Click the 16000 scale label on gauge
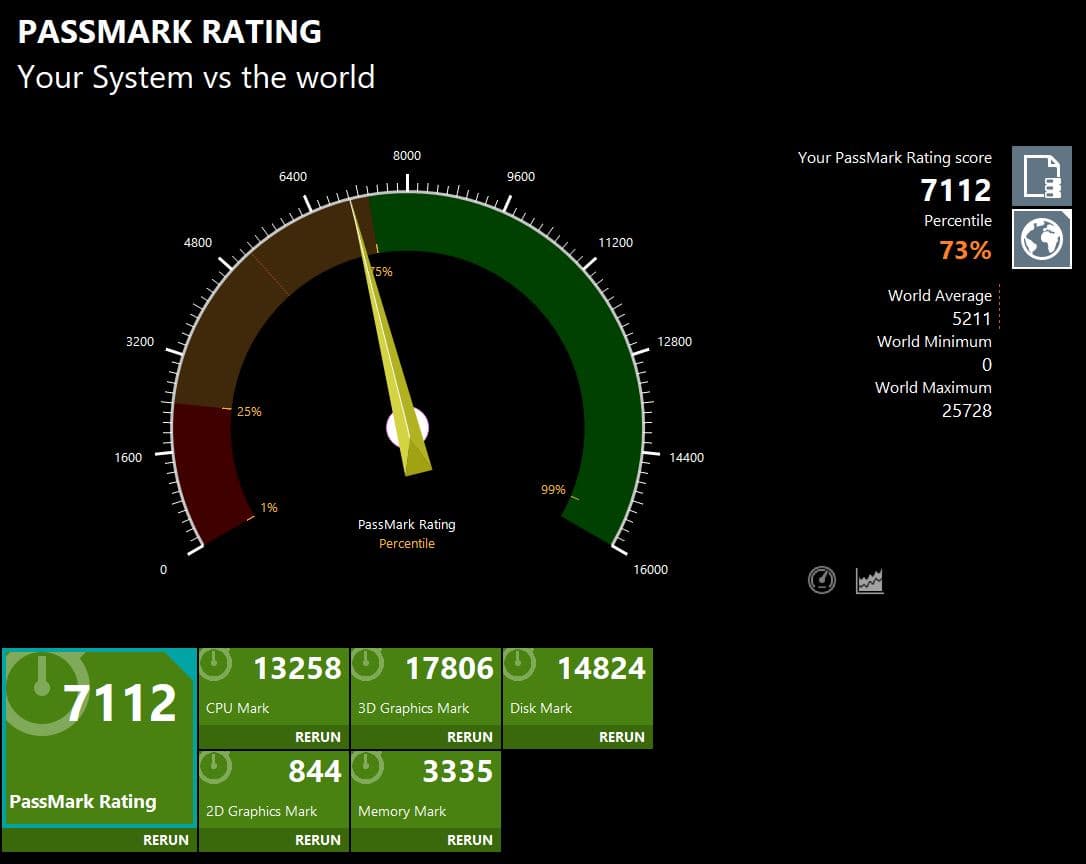1086x864 pixels. pyautogui.click(x=651, y=570)
